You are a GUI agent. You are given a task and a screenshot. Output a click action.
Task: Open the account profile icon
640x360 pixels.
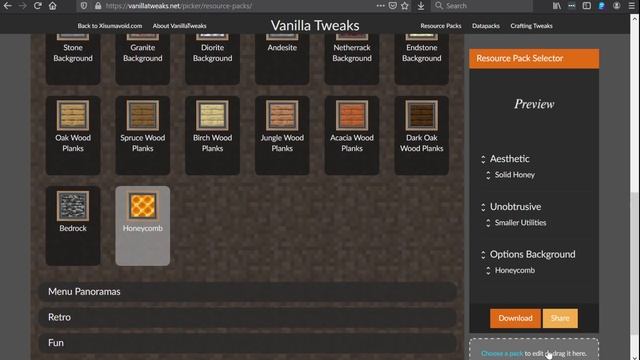[x=617, y=6]
